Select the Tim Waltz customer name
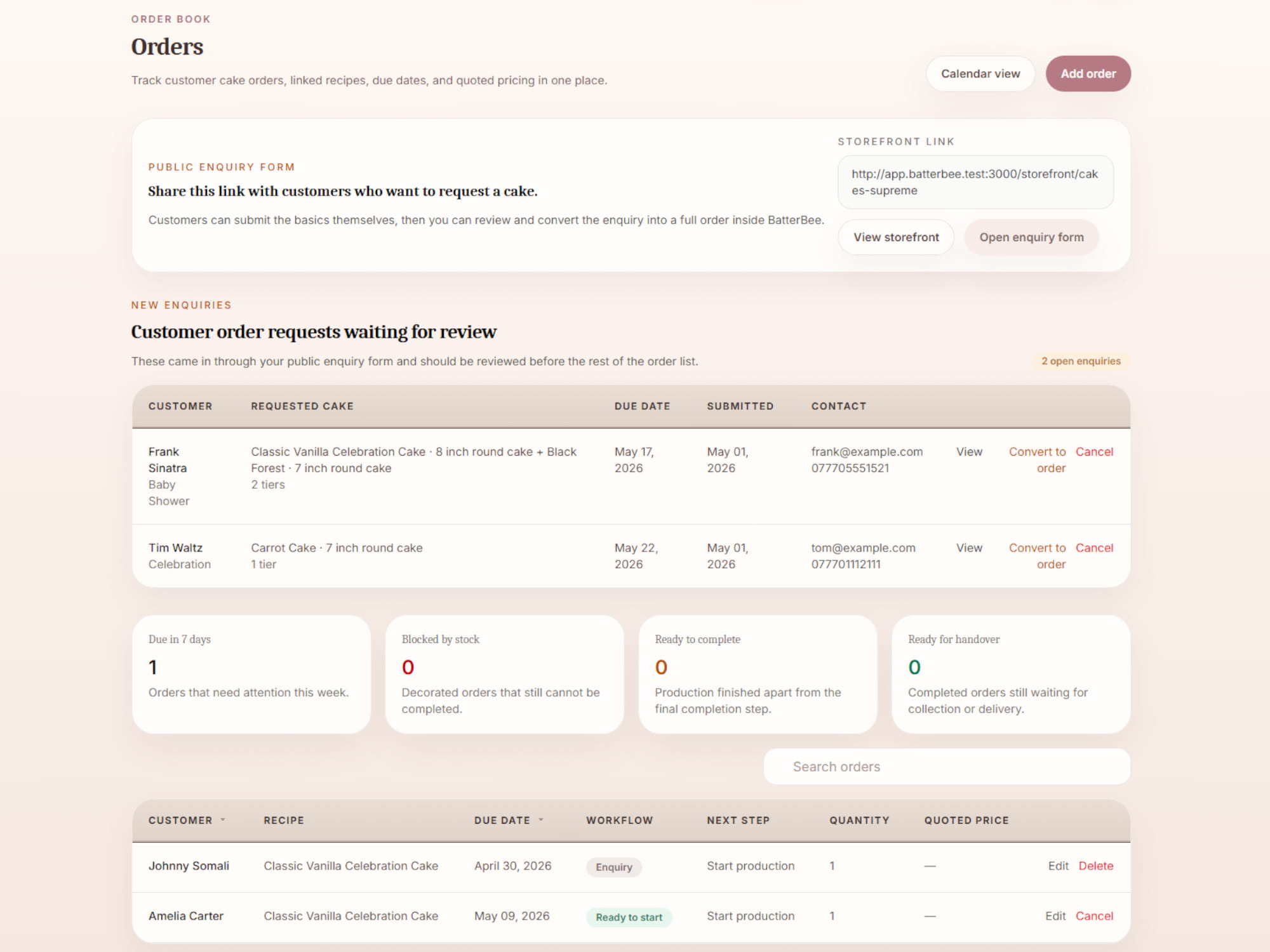The width and height of the screenshot is (1270, 952). click(175, 548)
